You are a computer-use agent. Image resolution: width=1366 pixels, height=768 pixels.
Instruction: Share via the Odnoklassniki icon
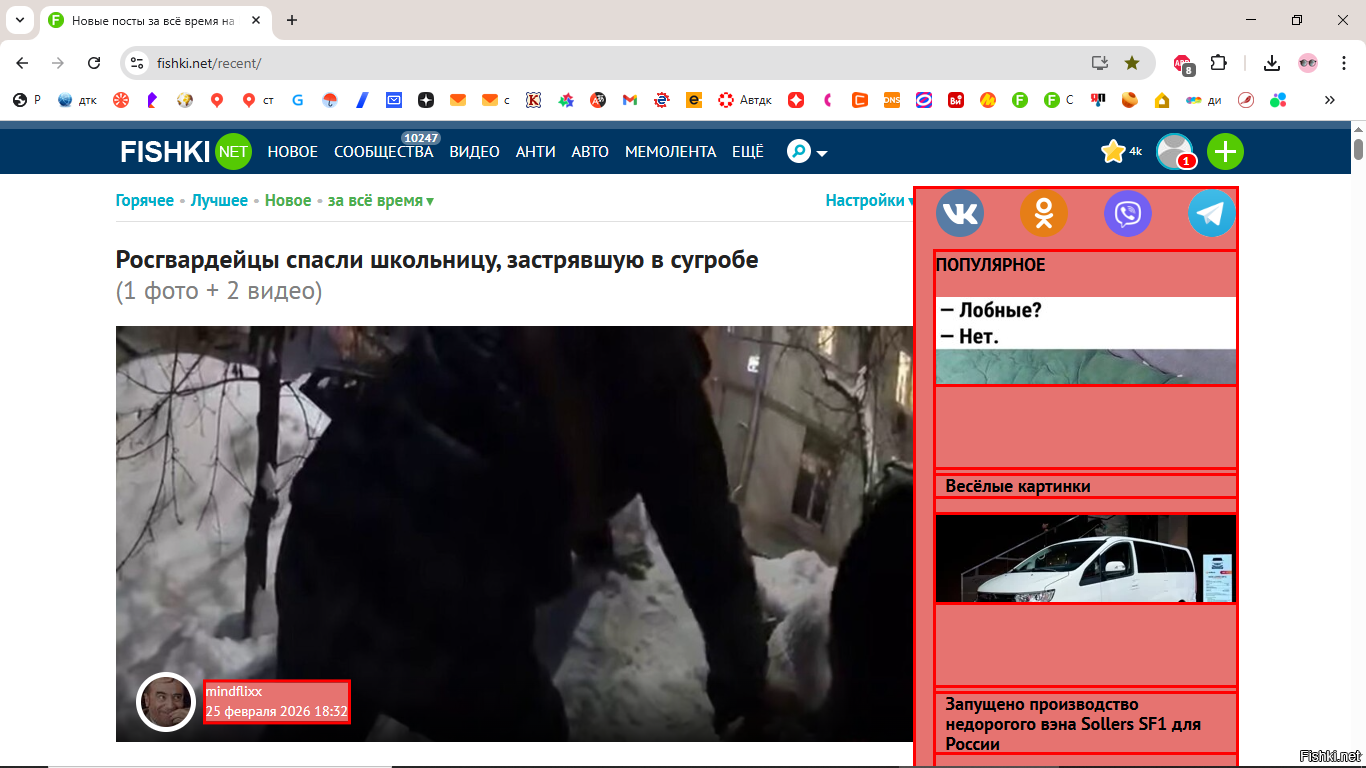1044,213
